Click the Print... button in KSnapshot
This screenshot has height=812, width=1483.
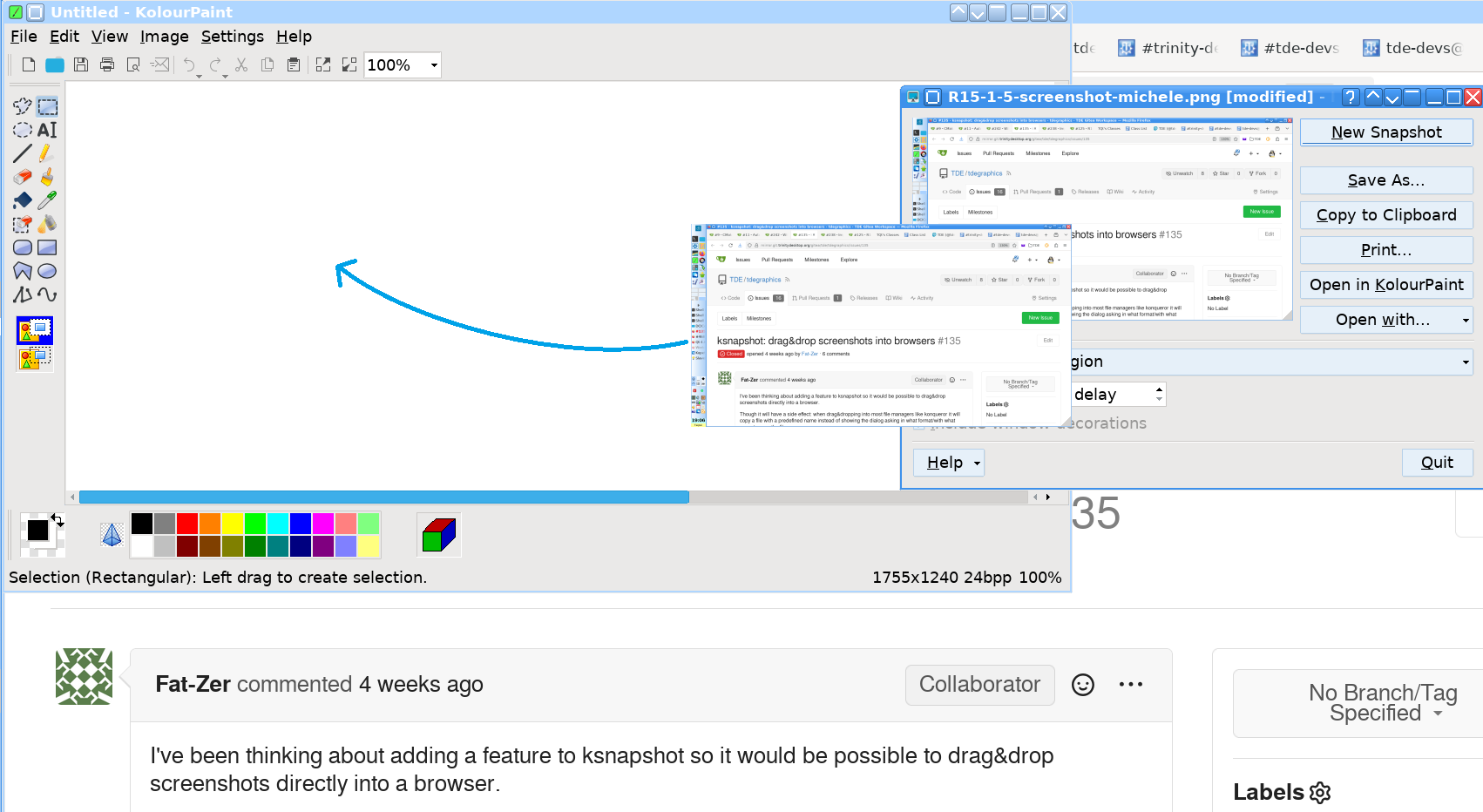1386,250
